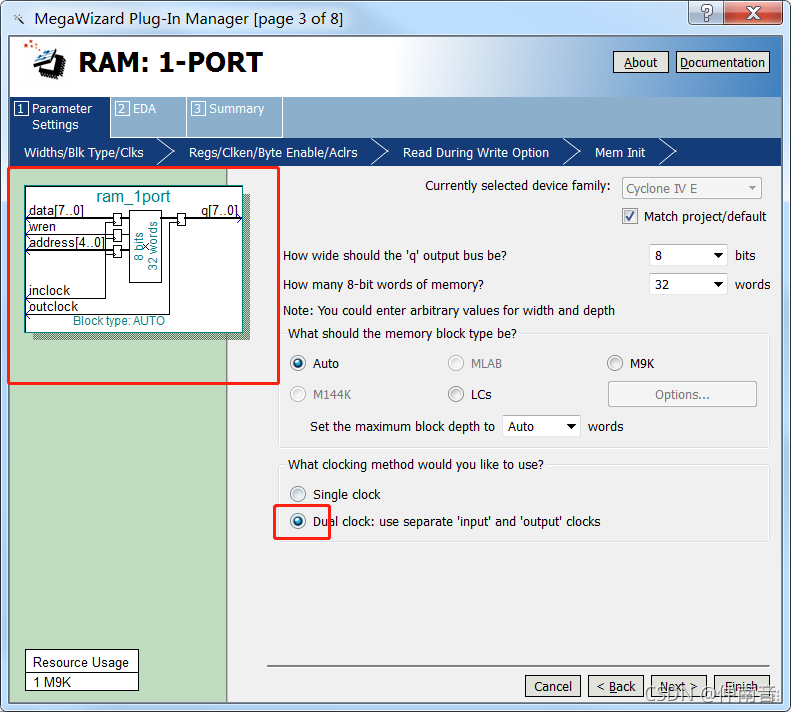Go to Widths/Blk Type/Clks step
This screenshot has height=712, width=791.
pos(84,152)
